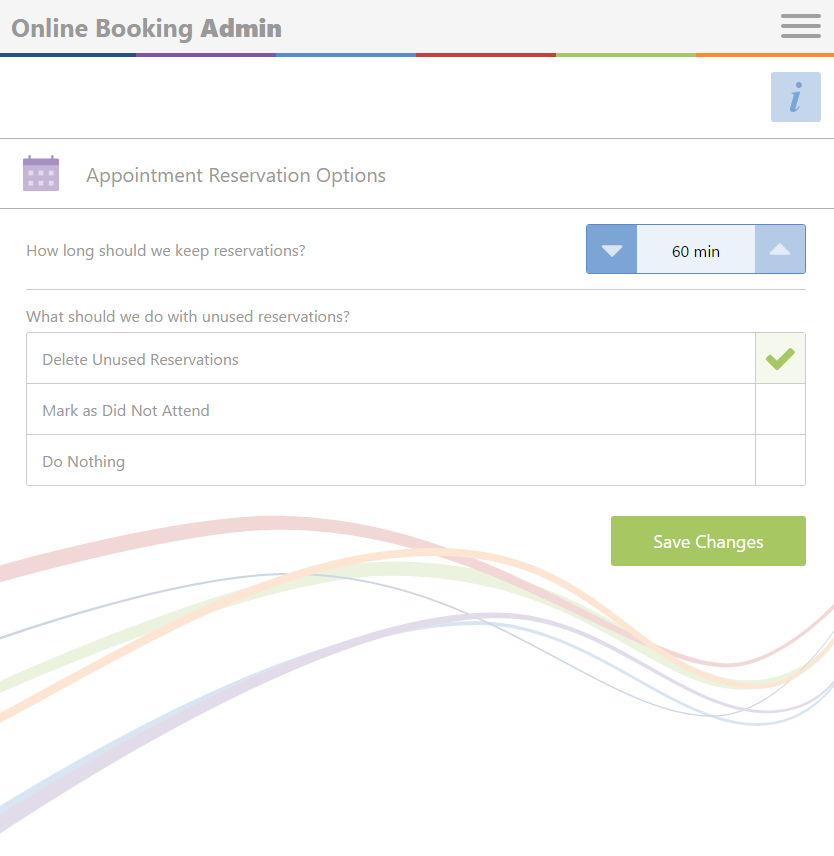Select the Delete Unused Reservations option
Viewport: 834px width, 856px height.
[391, 358]
